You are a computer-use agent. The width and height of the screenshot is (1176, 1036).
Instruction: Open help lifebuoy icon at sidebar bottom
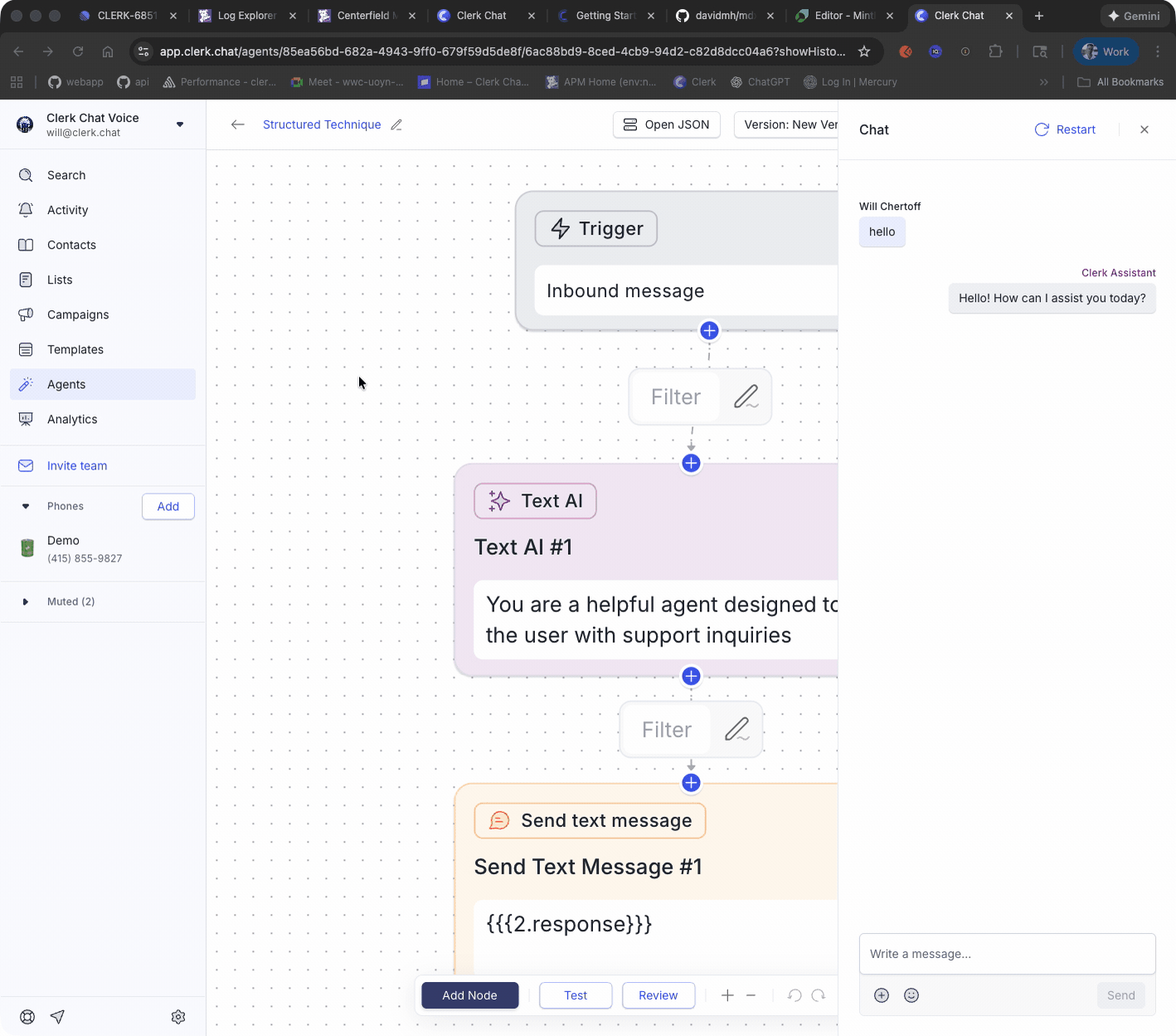(x=27, y=1017)
